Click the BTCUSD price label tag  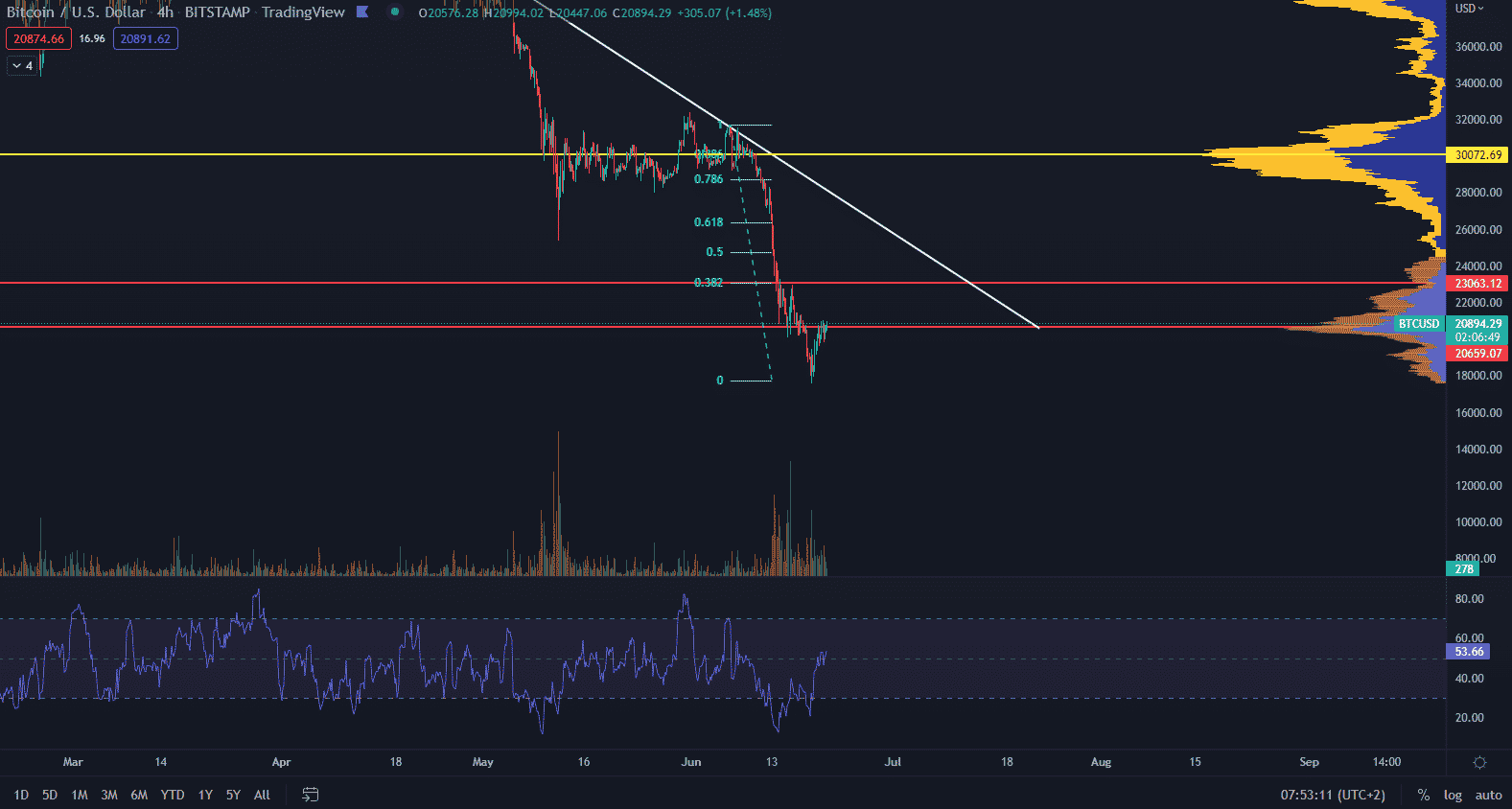pyautogui.click(x=1418, y=324)
